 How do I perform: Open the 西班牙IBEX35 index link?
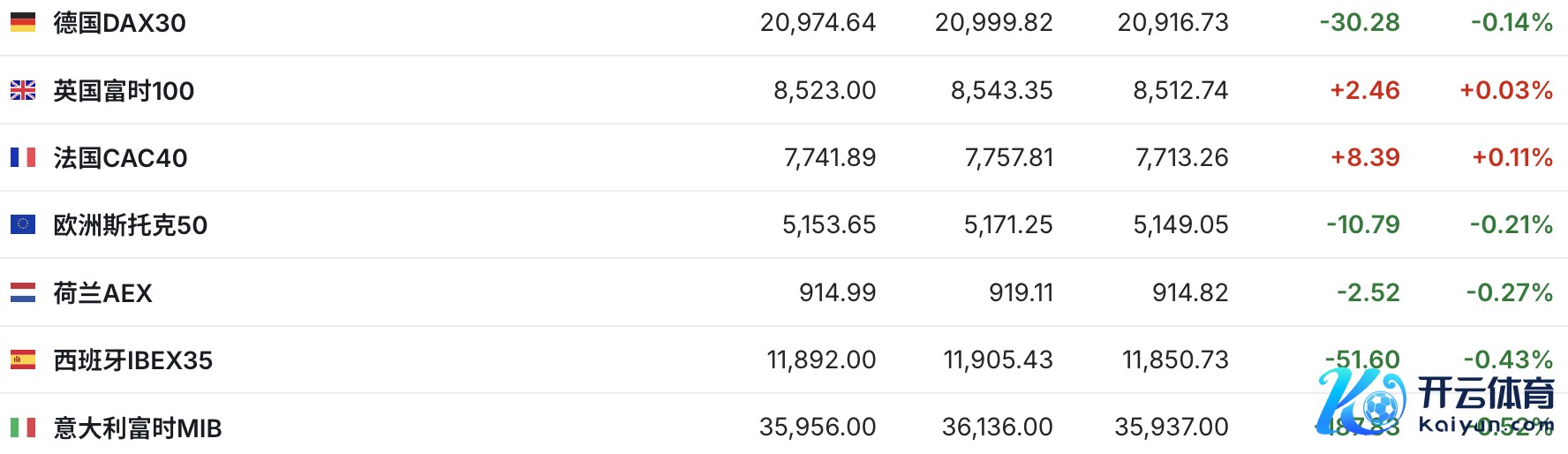[x=132, y=360]
